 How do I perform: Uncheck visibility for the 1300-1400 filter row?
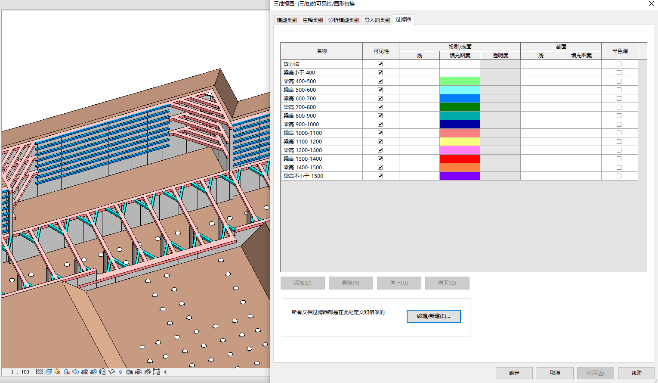381,159
